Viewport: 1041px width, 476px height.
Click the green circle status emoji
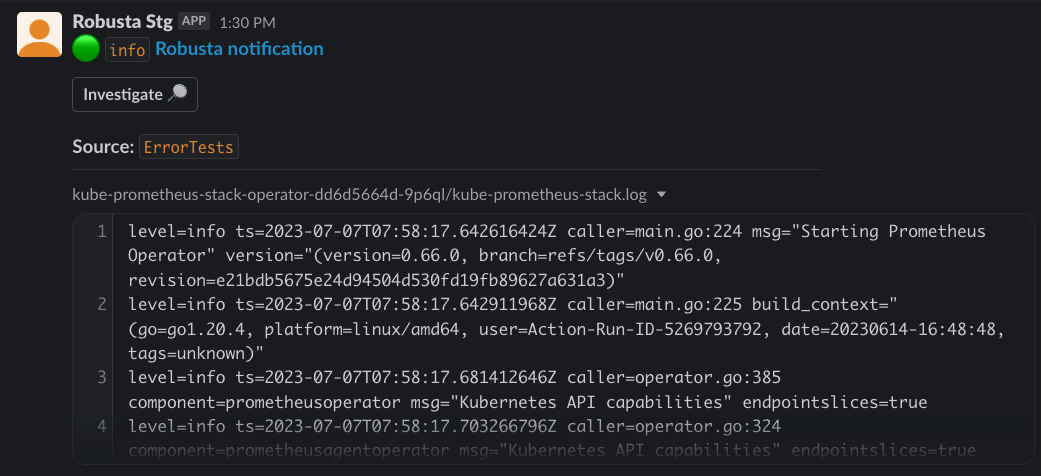86,49
